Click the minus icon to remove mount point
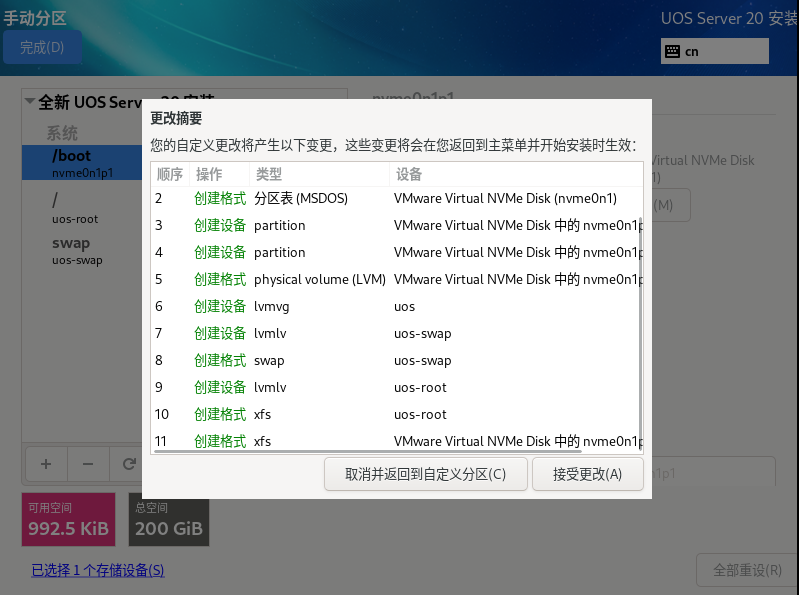Image resolution: width=799 pixels, height=595 pixels. (x=88, y=464)
